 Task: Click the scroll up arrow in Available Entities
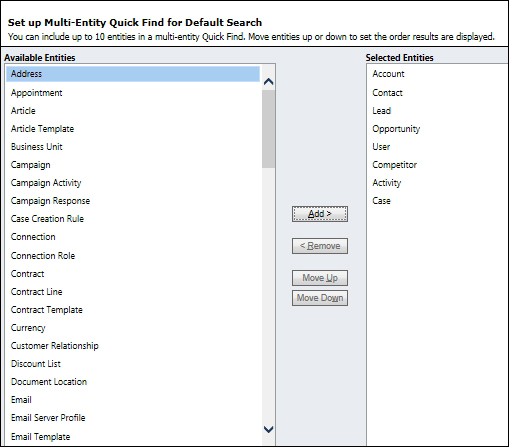click(268, 81)
